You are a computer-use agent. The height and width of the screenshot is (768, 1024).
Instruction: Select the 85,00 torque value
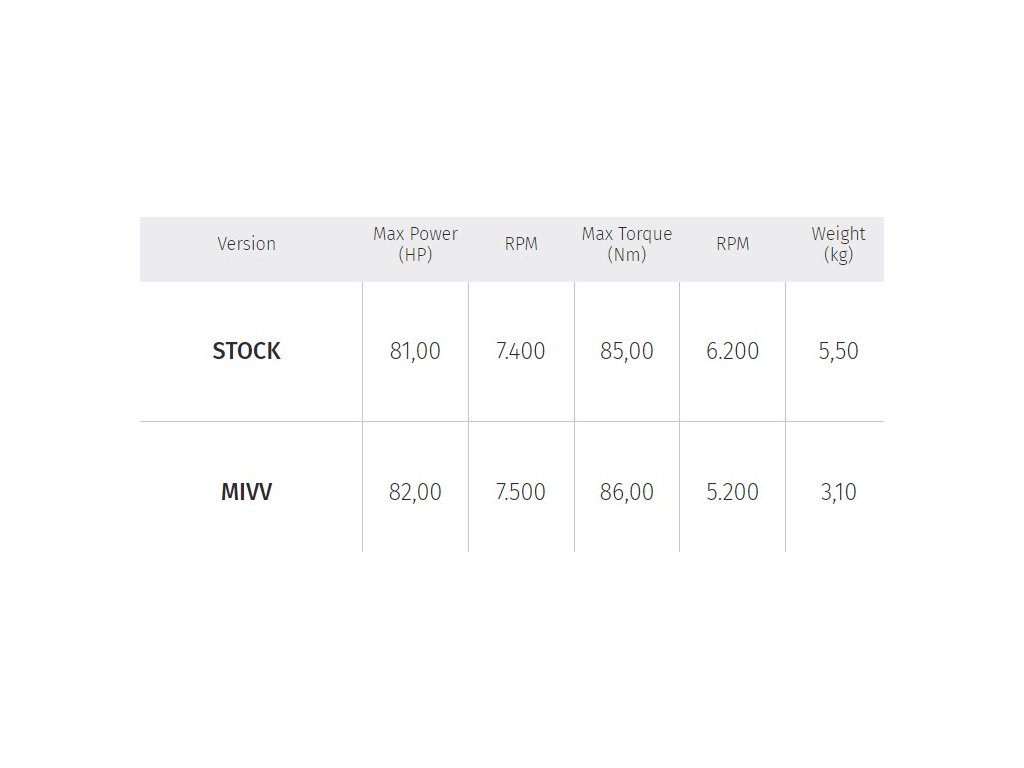pyautogui.click(x=627, y=351)
